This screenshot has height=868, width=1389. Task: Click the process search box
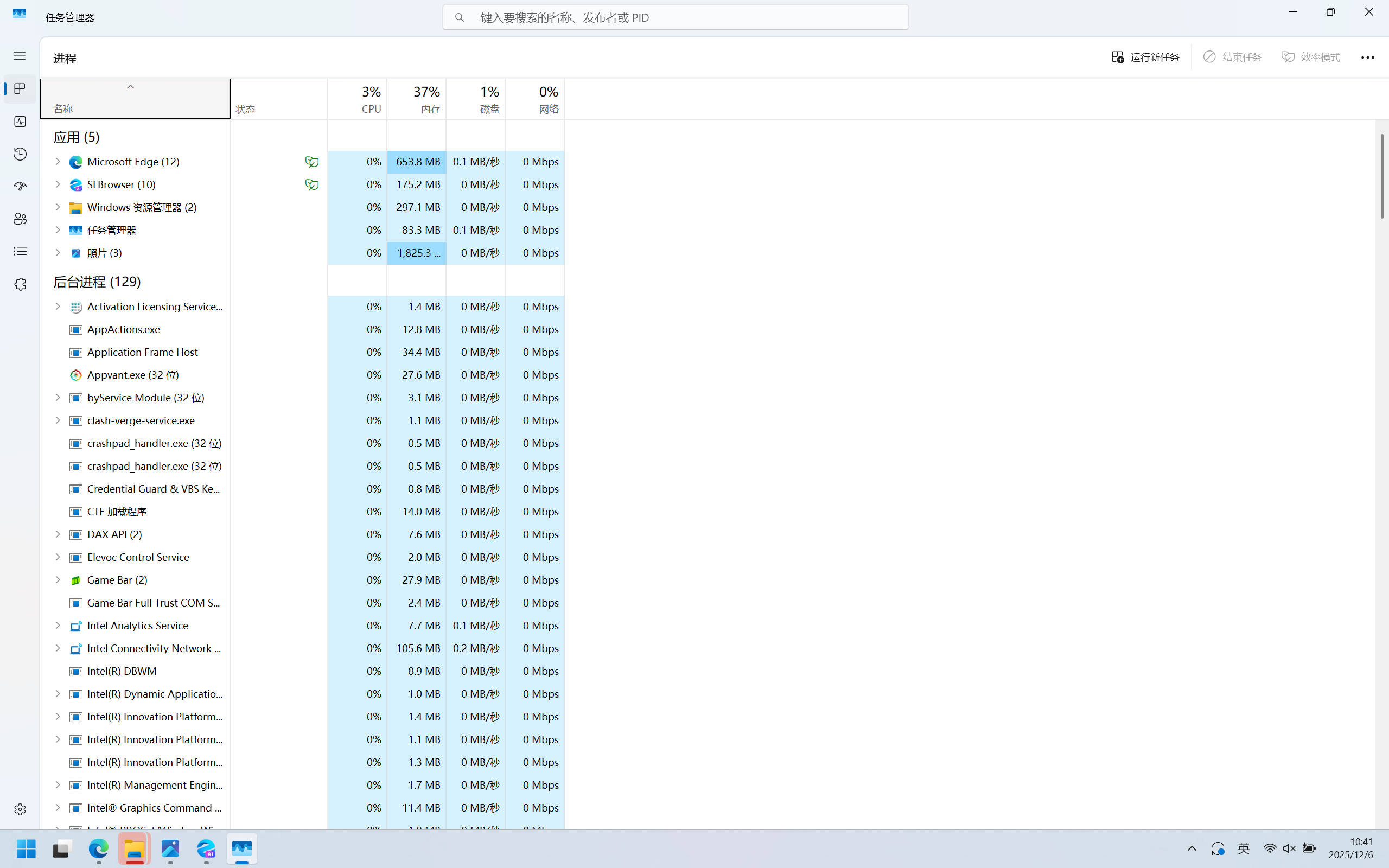coord(675,17)
